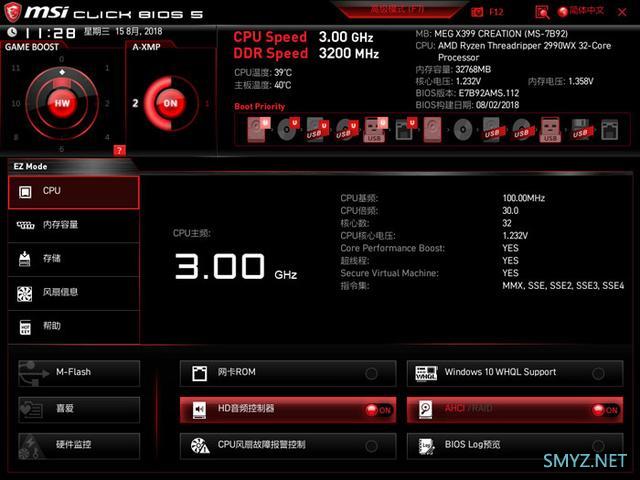
Task: Open the 内存容量 memory tab
Action: (x=73, y=225)
